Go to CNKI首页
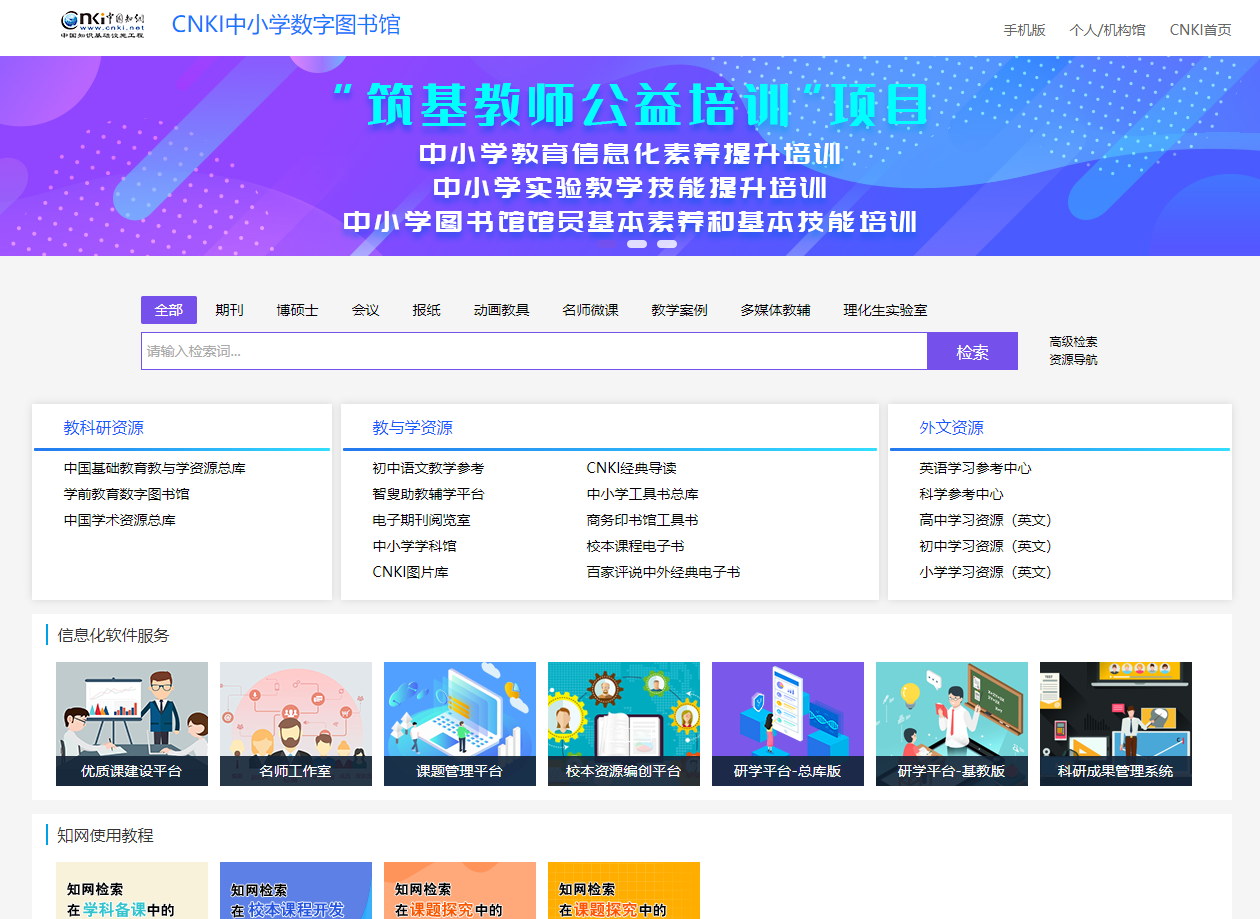The height and width of the screenshot is (919, 1260). pyautogui.click(x=1200, y=30)
